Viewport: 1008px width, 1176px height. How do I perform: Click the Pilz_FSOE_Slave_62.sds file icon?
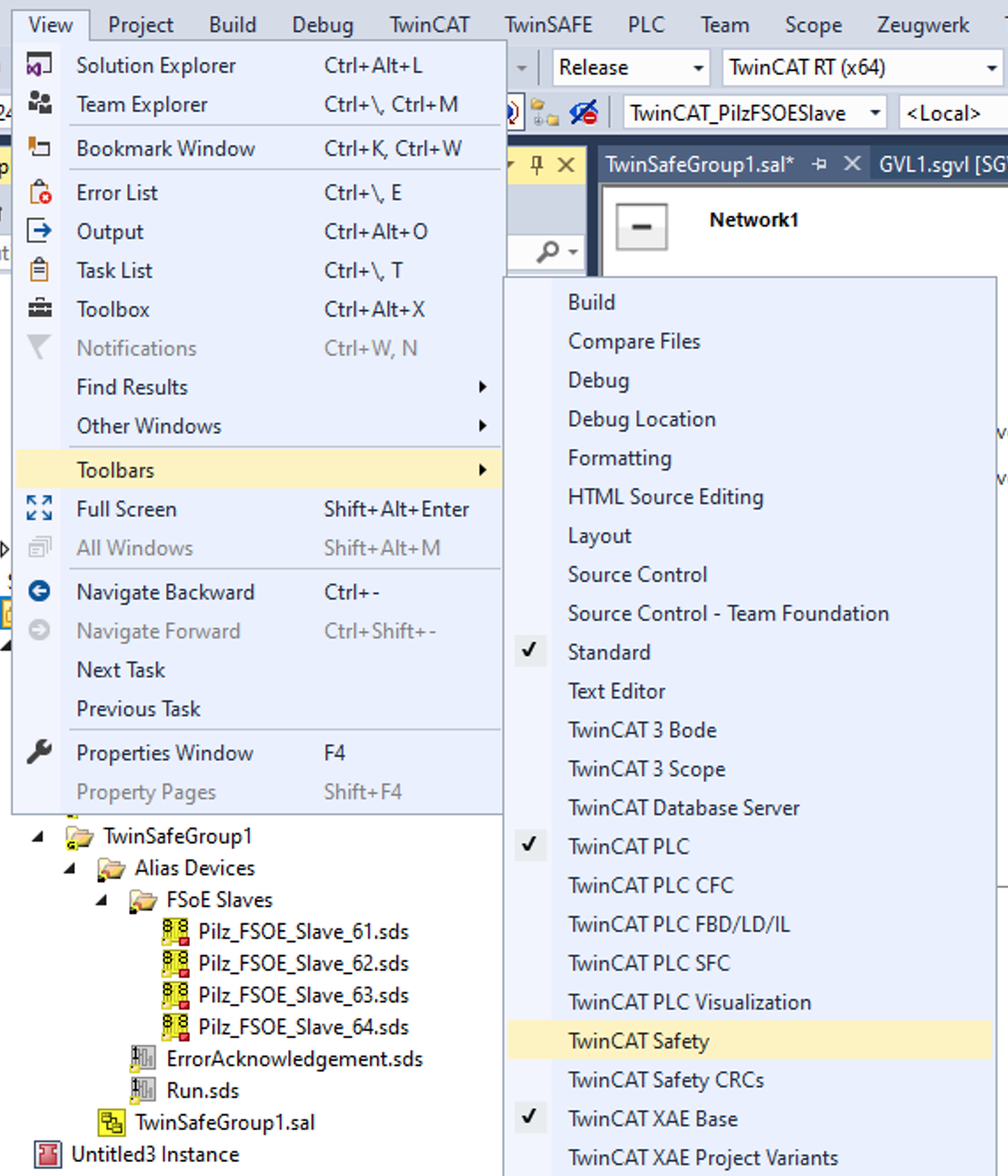(x=175, y=963)
